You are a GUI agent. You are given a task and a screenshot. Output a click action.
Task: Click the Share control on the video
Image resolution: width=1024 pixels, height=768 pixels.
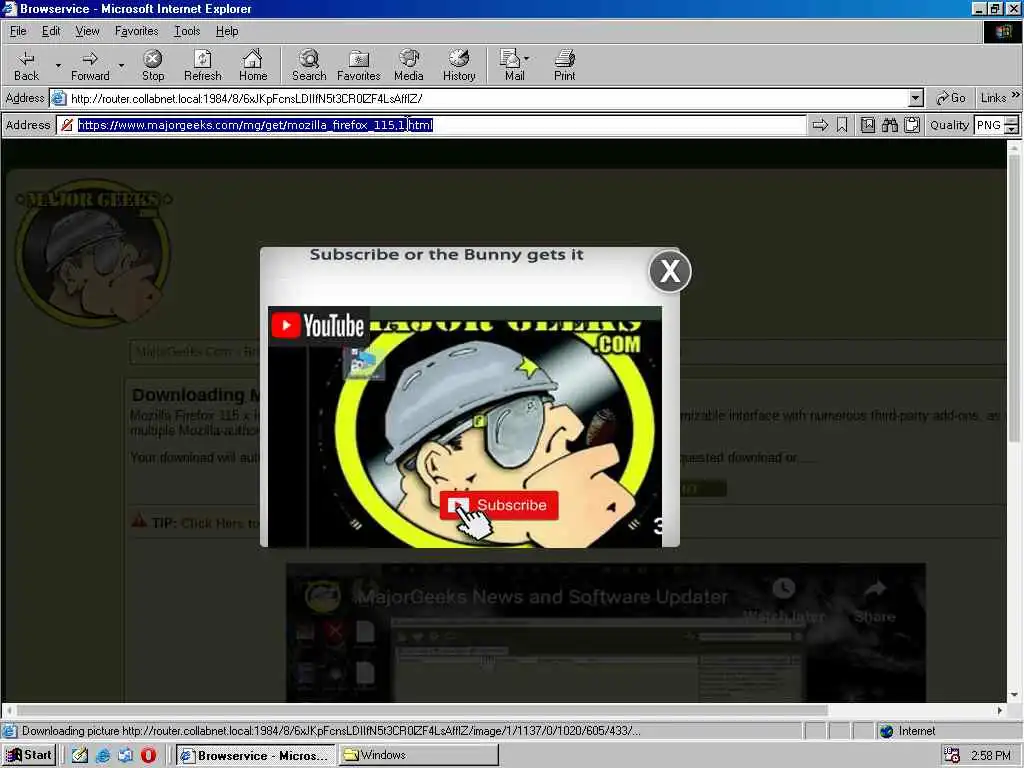[874, 601]
